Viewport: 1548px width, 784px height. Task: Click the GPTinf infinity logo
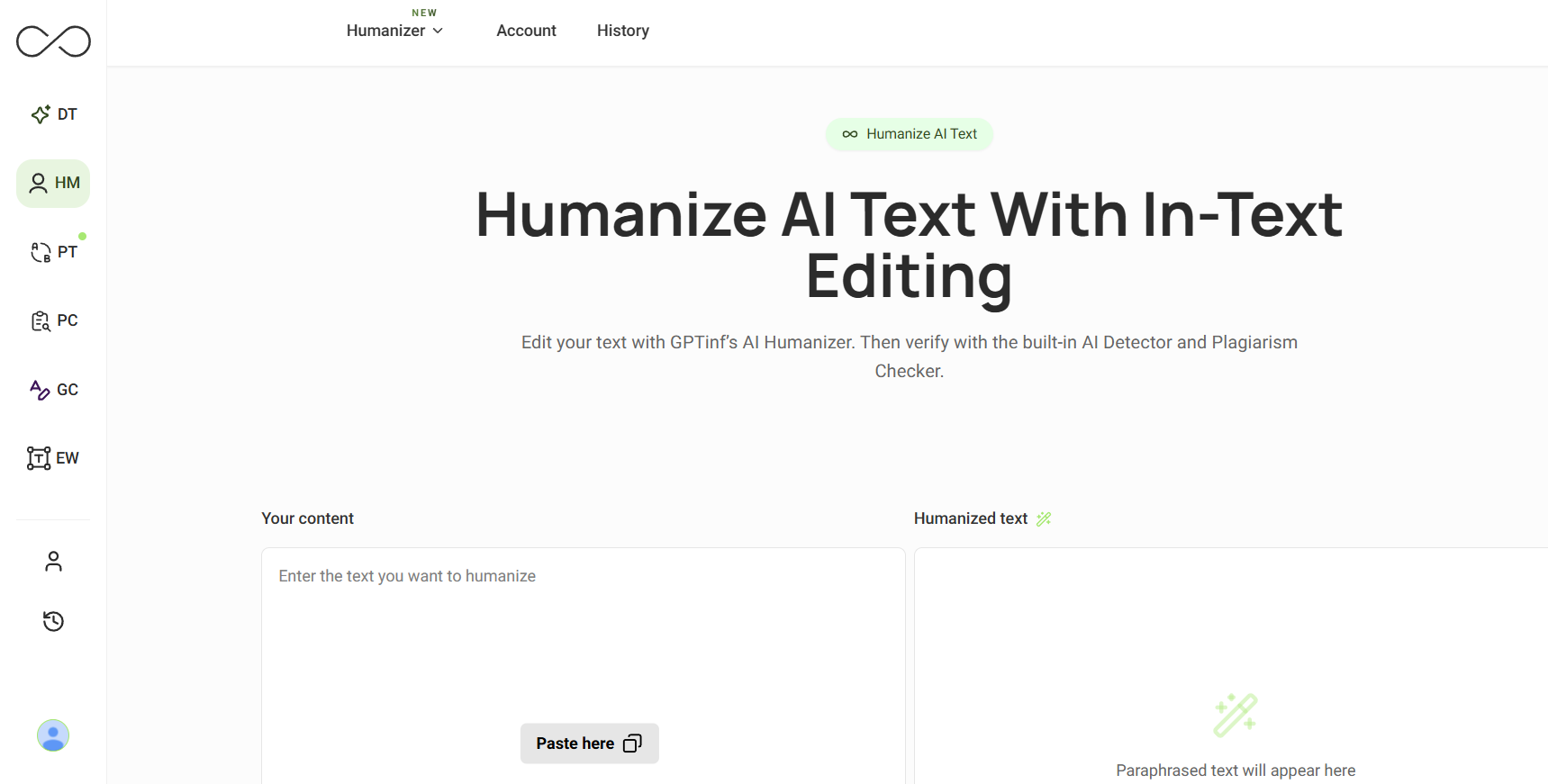coord(53,41)
